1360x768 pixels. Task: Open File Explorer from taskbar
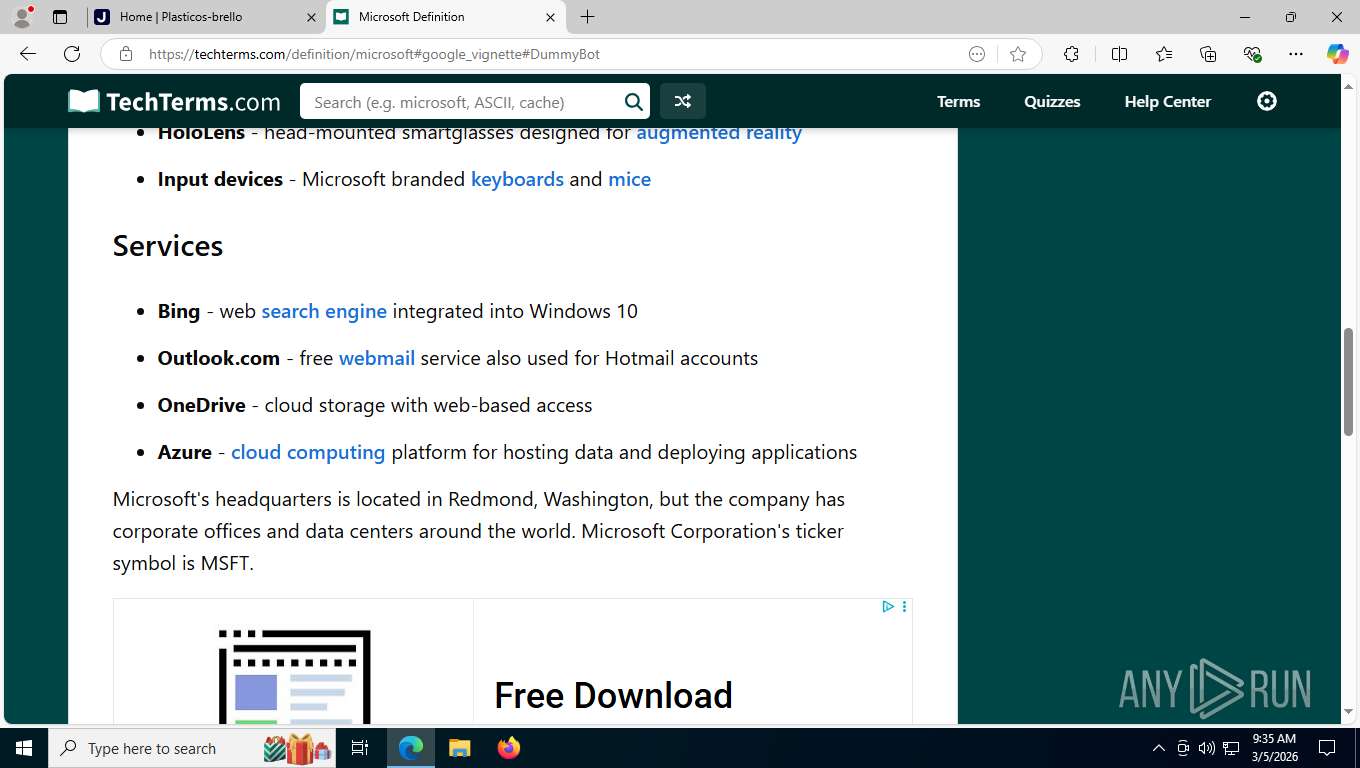coord(459,748)
